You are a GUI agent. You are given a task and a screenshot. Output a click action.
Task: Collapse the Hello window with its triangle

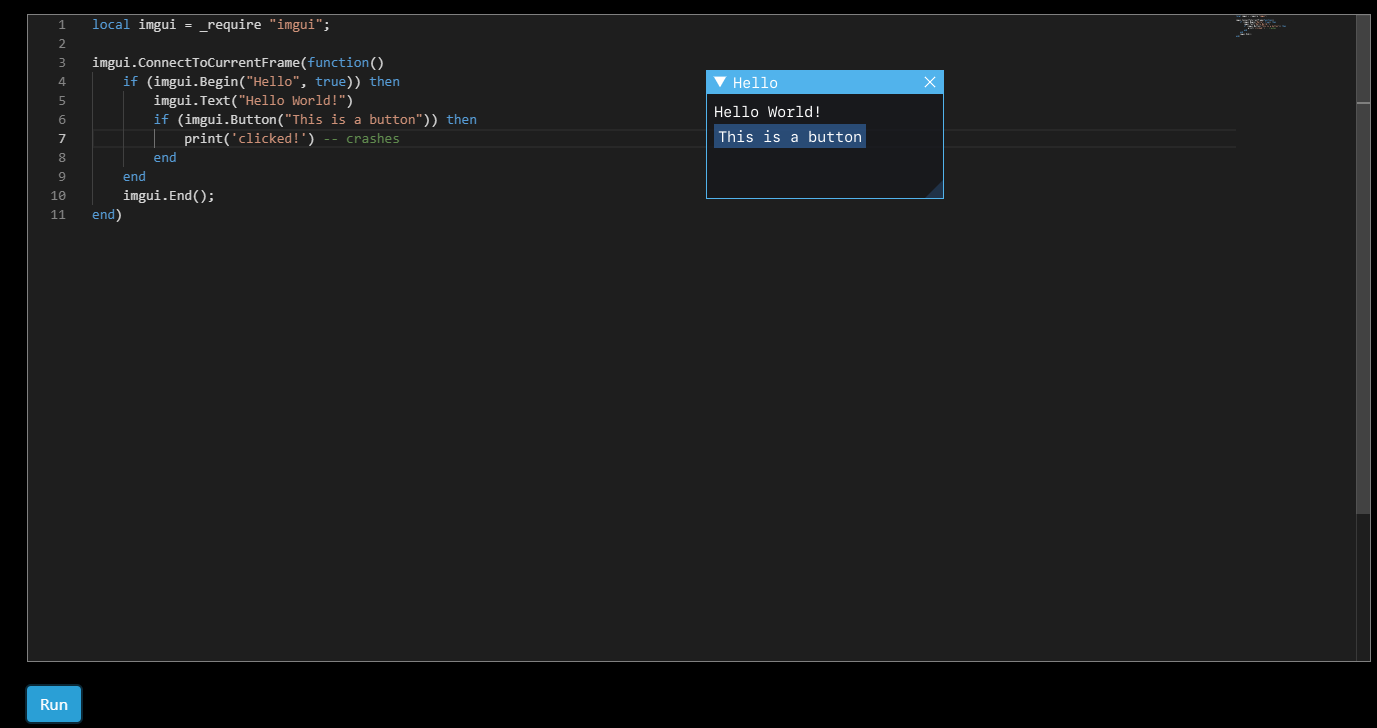point(718,82)
